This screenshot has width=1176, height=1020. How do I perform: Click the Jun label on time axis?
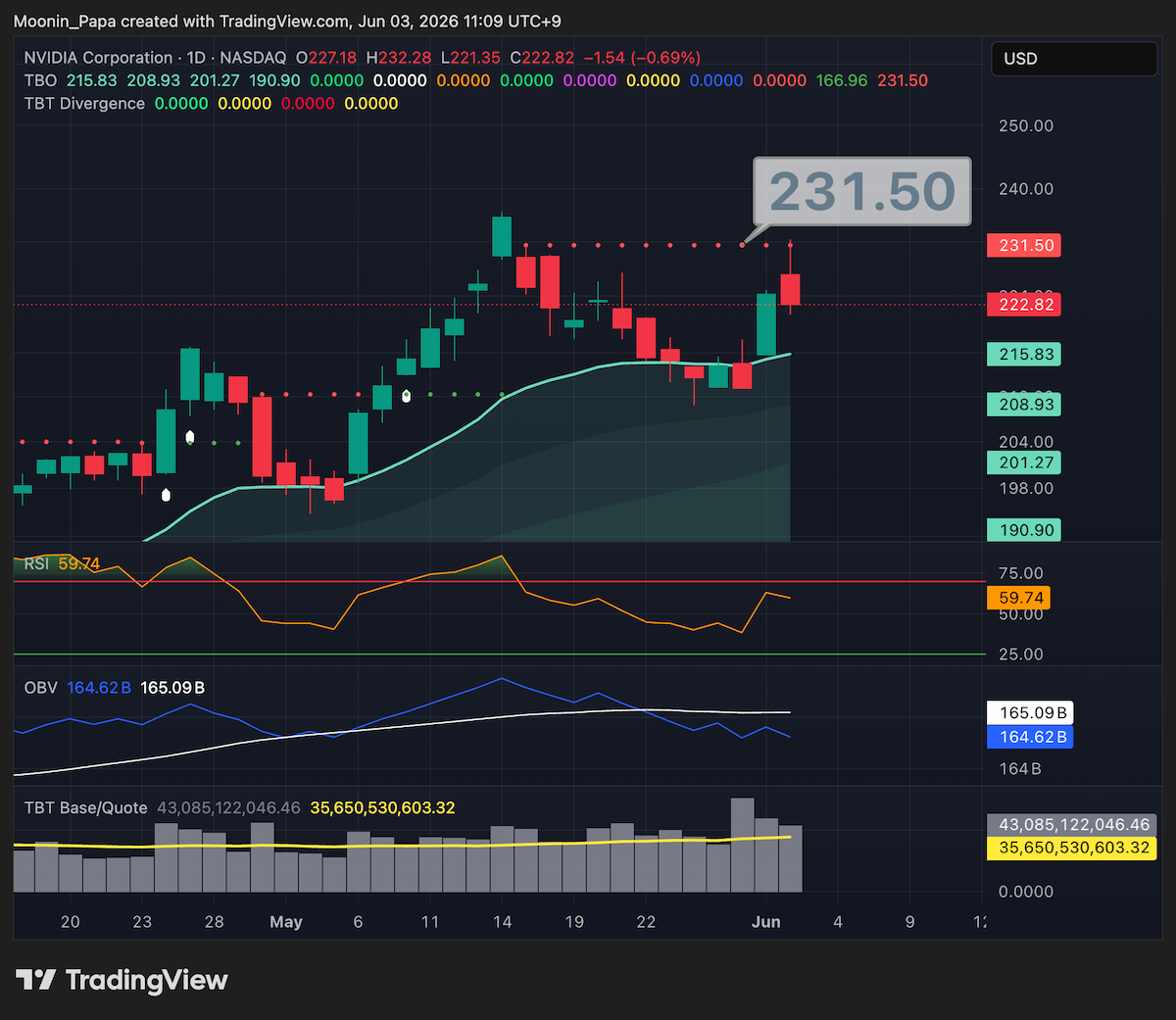(765, 922)
